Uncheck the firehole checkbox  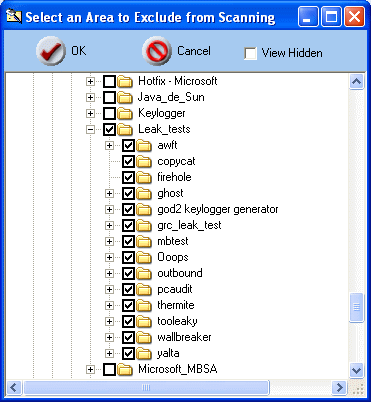point(128,177)
